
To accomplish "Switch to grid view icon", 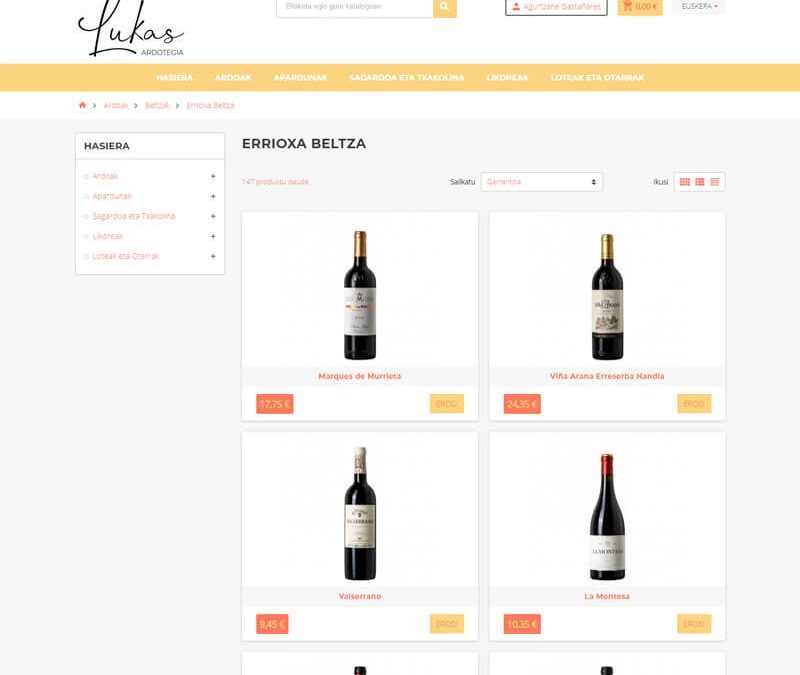I will (x=685, y=182).
